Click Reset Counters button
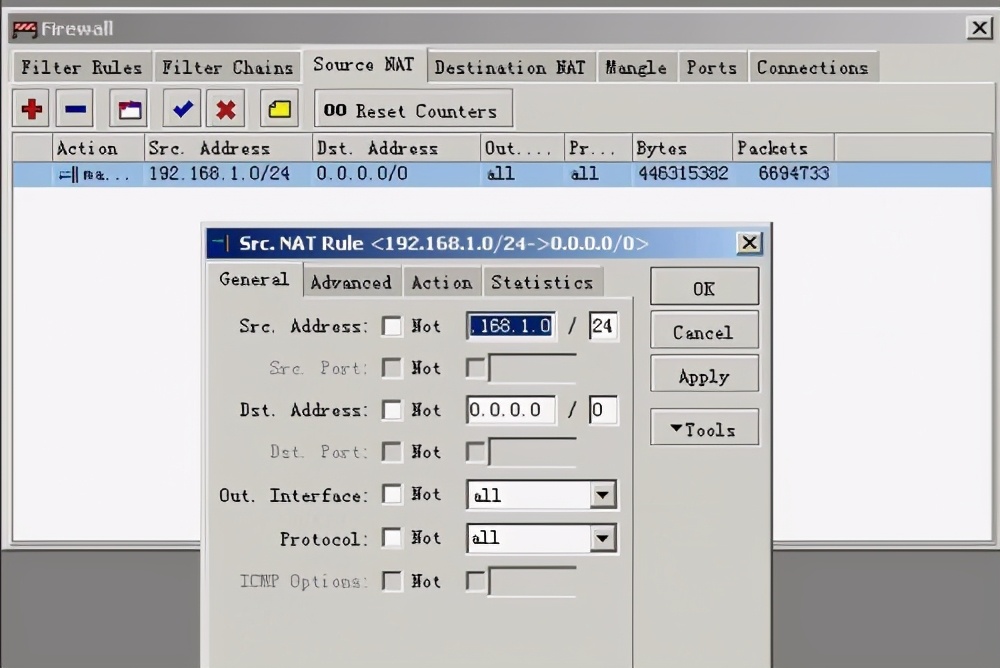Image resolution: width=1000 pixels, height=668 pixels. pyautogui.click(x=412, y=111)
